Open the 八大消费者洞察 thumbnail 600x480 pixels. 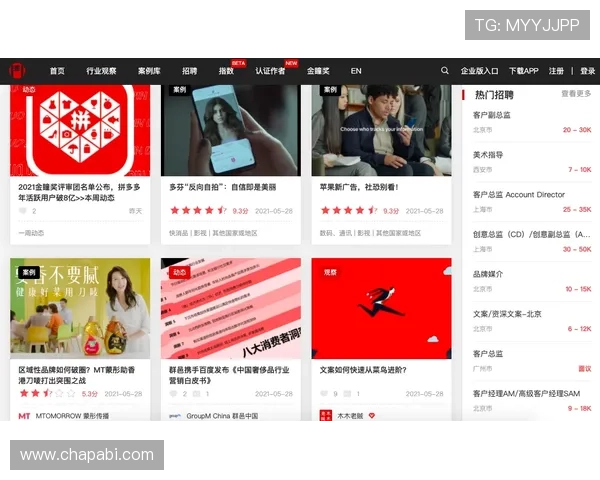point(231,309)
